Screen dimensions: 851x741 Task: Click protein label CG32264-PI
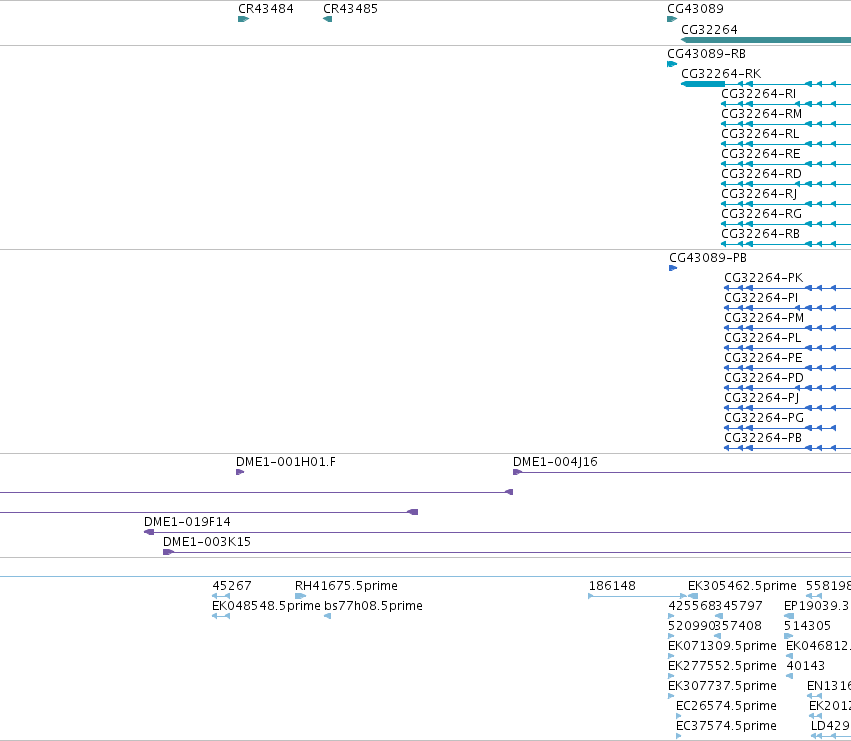(761, 298)
